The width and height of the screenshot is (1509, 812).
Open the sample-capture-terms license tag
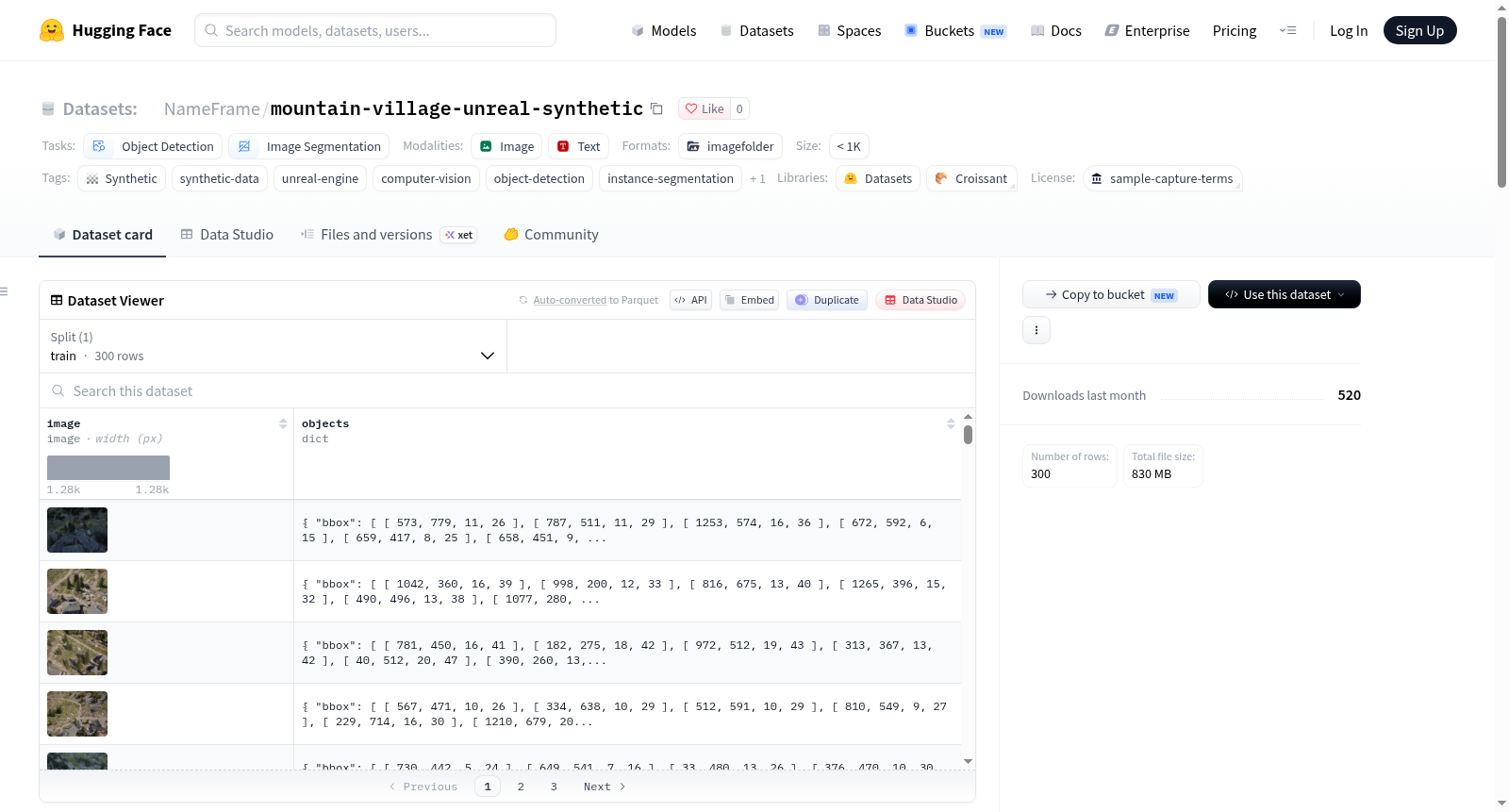tap(1163, 178)
